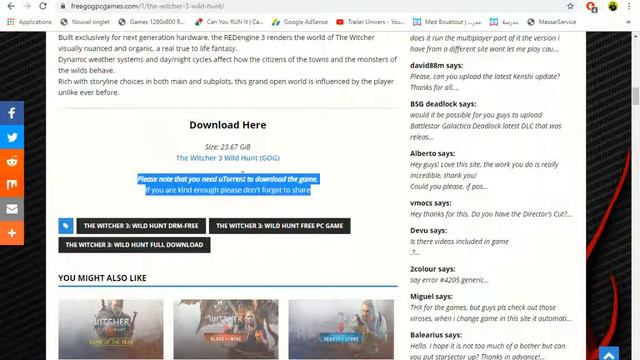Open the Nouvel onglet bookmark
The image size is (640, 360).
click(x=85, y=22)
